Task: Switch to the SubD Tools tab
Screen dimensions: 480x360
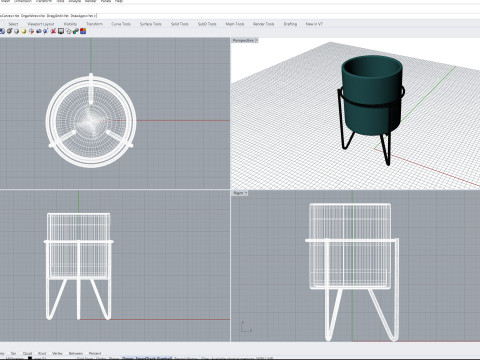Action: click(207, 24)
